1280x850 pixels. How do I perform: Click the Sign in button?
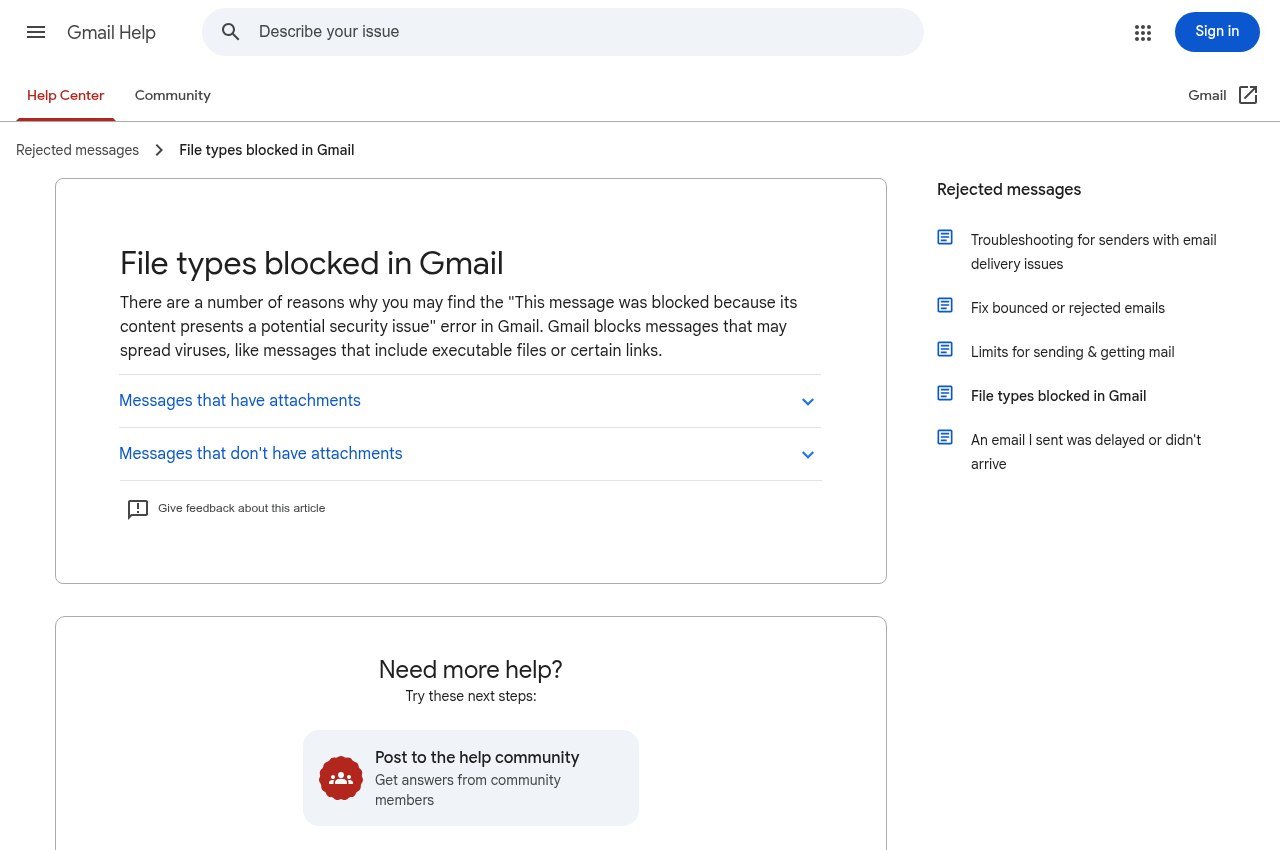point(1217,32)
